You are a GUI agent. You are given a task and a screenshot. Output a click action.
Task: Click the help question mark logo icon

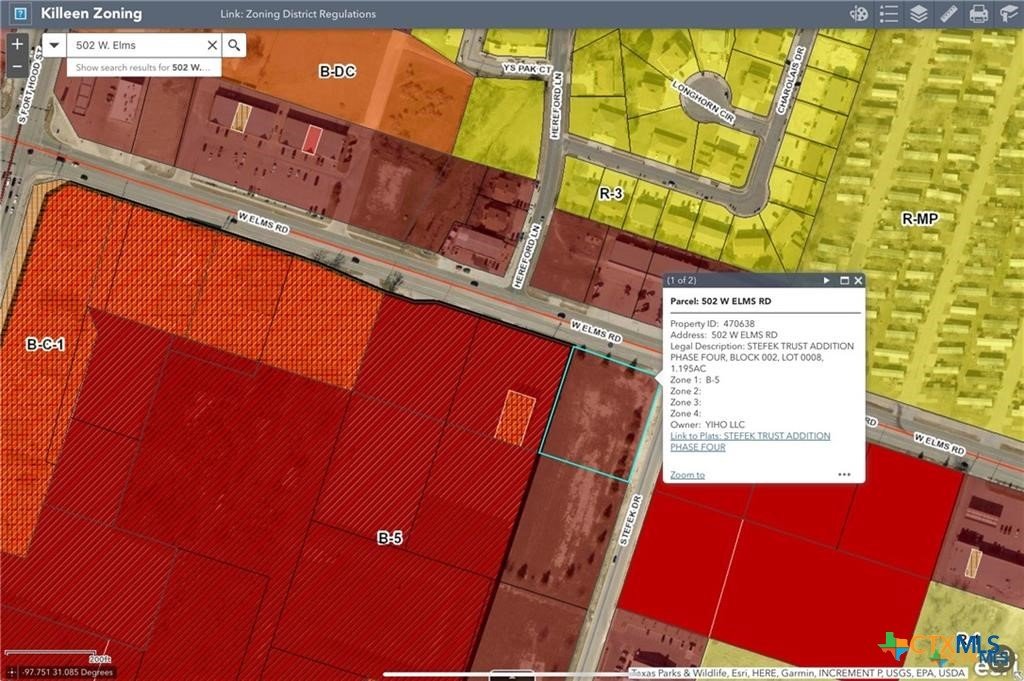point(20,14)
